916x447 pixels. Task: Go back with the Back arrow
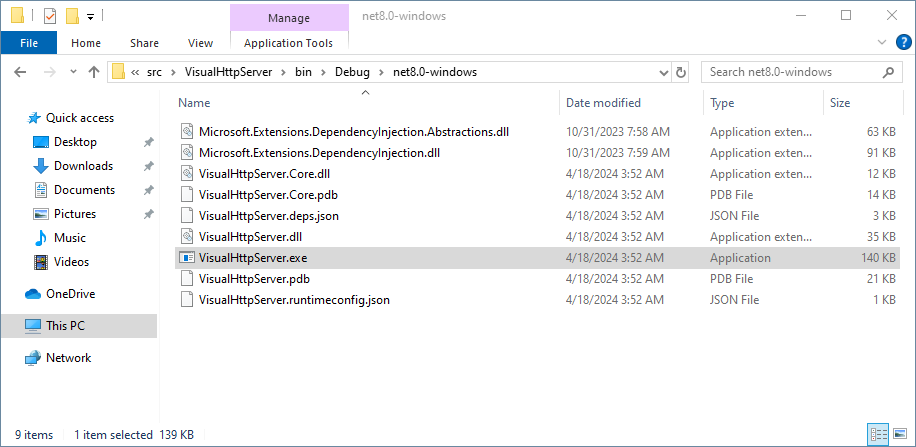(20, 72)
